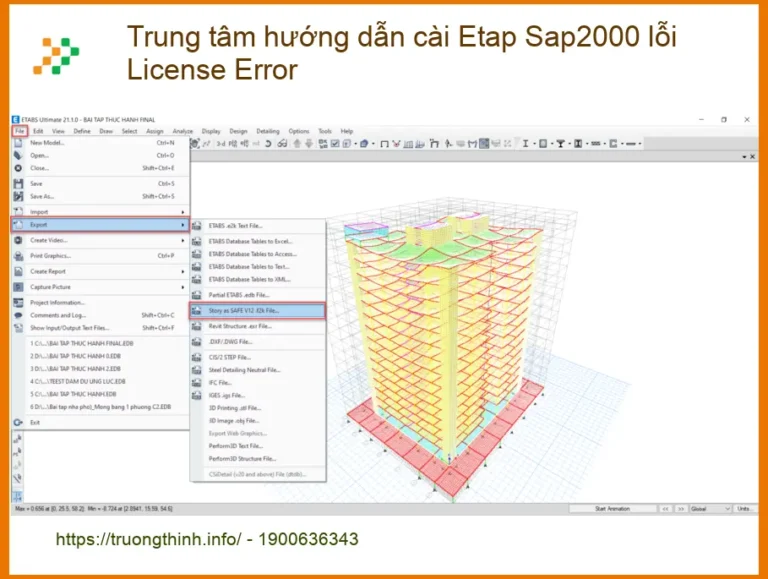The width and height of the screenshot is (768, 579).
Task: Choose ETABS Database Tables to Excel
Action: click(258, 241)
